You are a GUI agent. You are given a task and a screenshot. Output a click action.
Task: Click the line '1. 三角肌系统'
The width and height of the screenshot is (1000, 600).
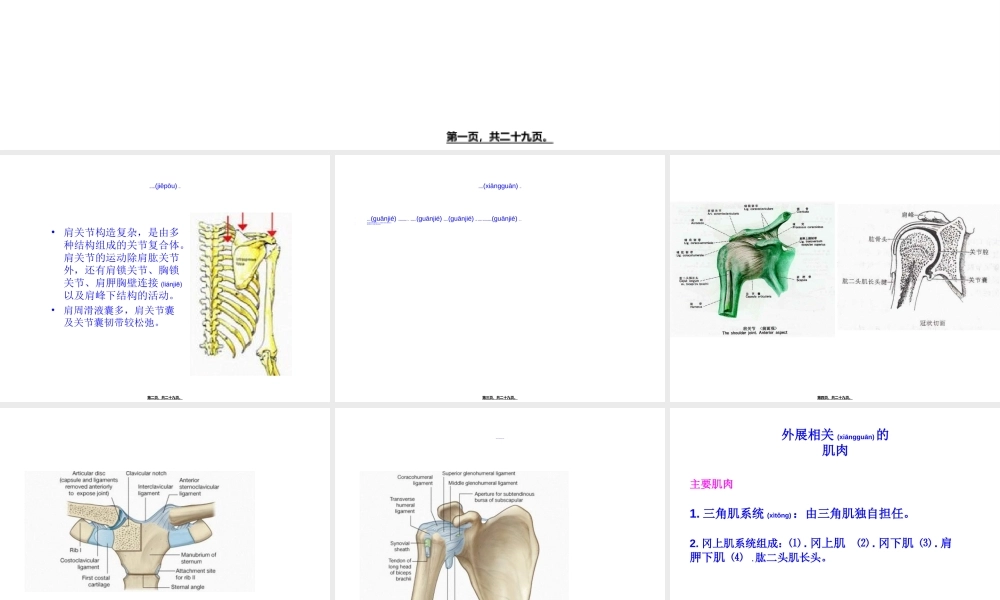pos(799,514)
